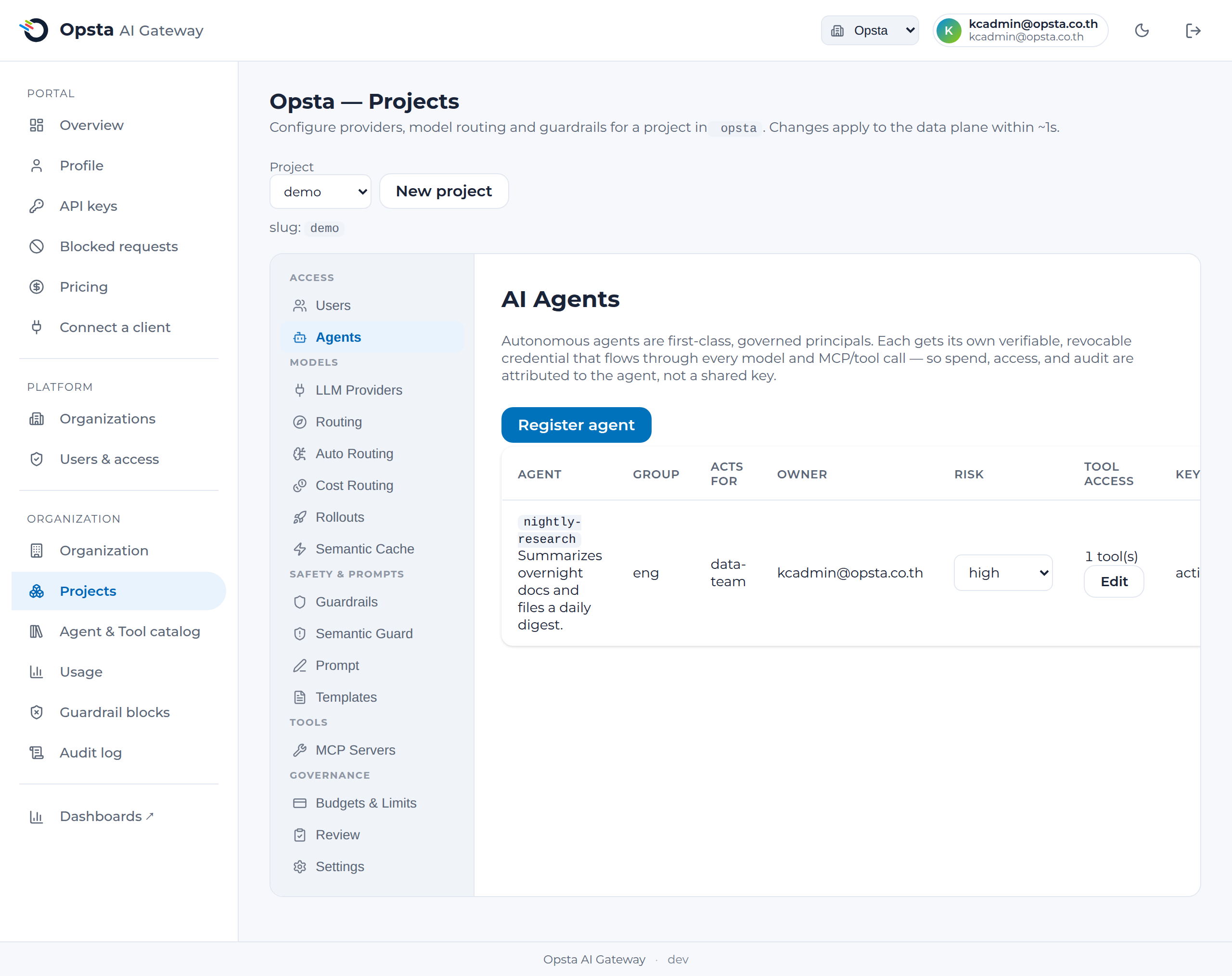1232x976 pixels.
Task: Click the demo slug code label
Action: (324, 228)
